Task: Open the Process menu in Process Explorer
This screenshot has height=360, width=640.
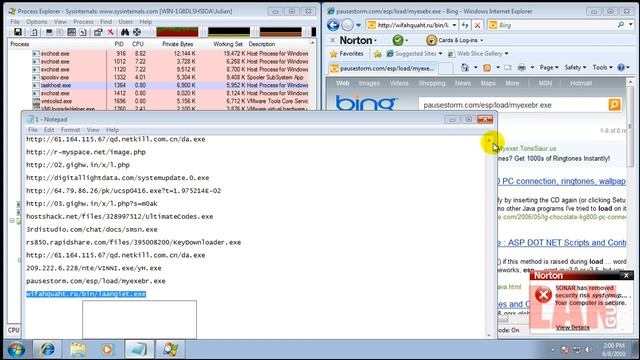Action: click(83, 22)
